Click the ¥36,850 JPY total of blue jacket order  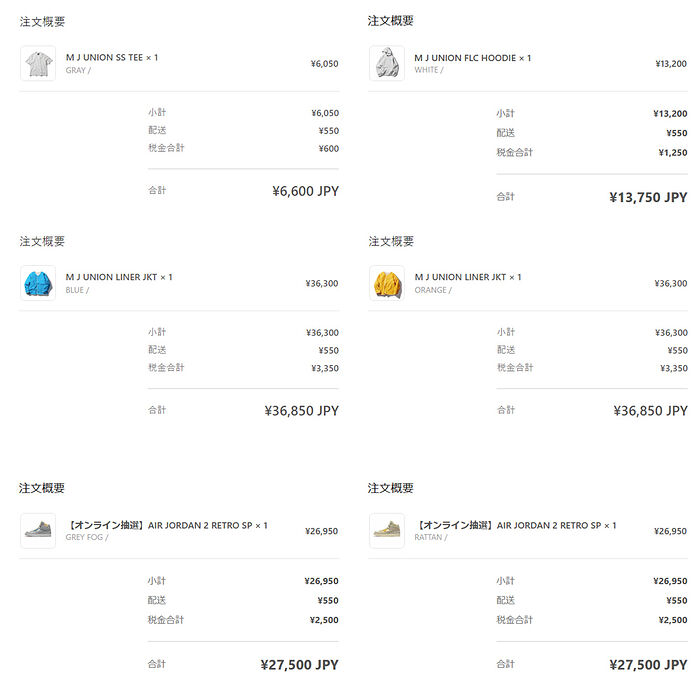coord(301,411)
